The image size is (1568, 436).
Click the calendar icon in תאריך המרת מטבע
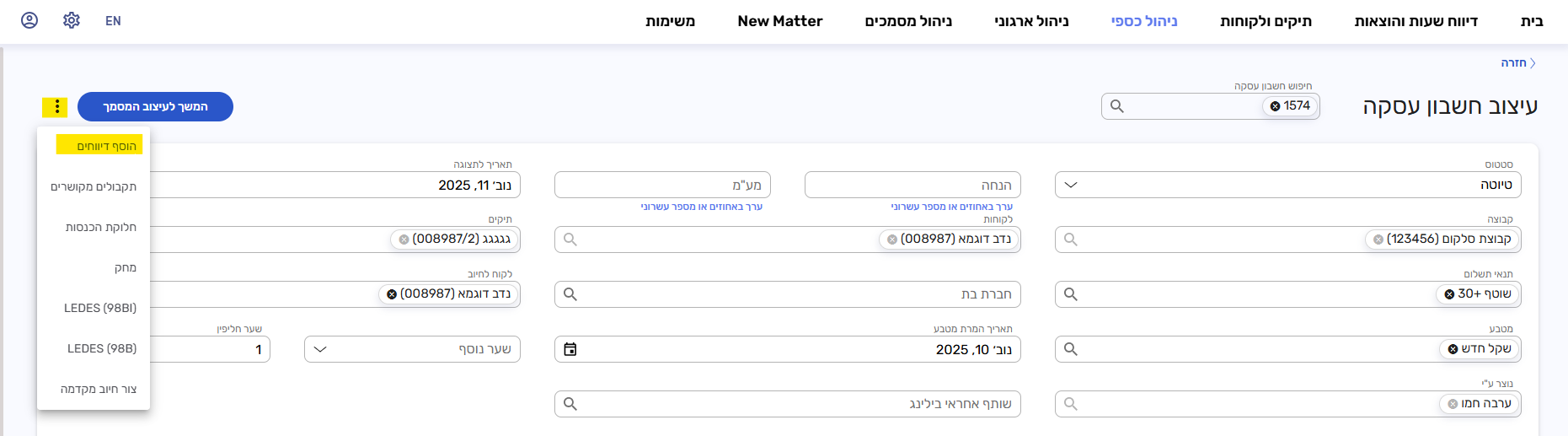point(570,349)
